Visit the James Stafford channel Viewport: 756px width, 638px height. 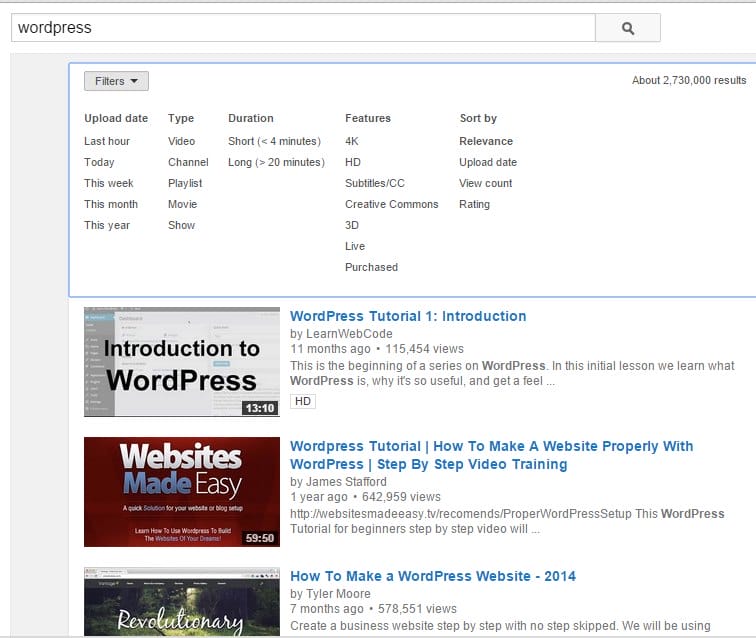pos(346,482)
